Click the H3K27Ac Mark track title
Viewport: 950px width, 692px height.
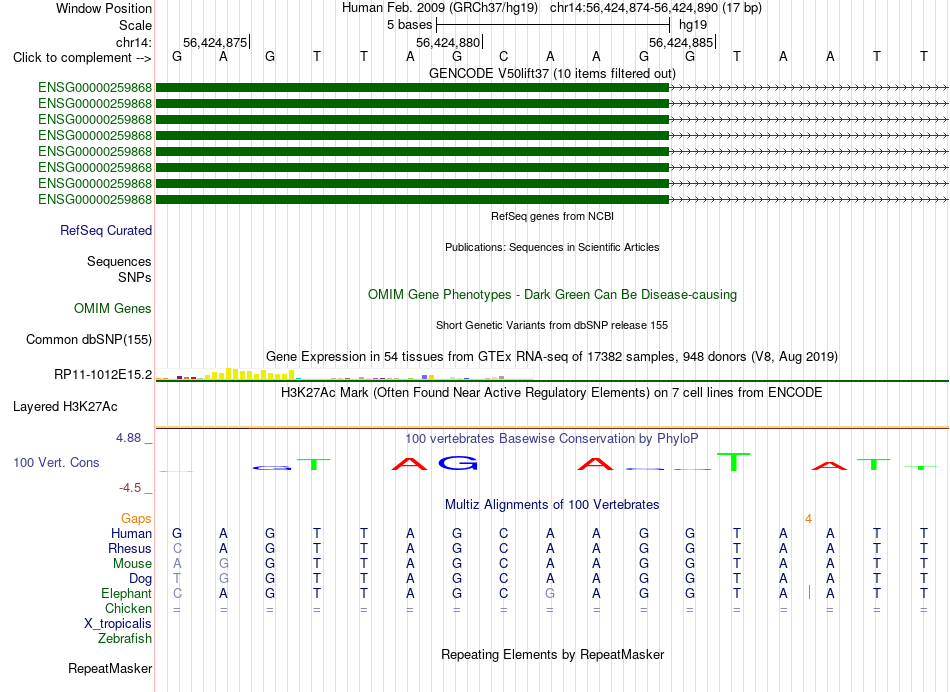(x=552, y=393)
